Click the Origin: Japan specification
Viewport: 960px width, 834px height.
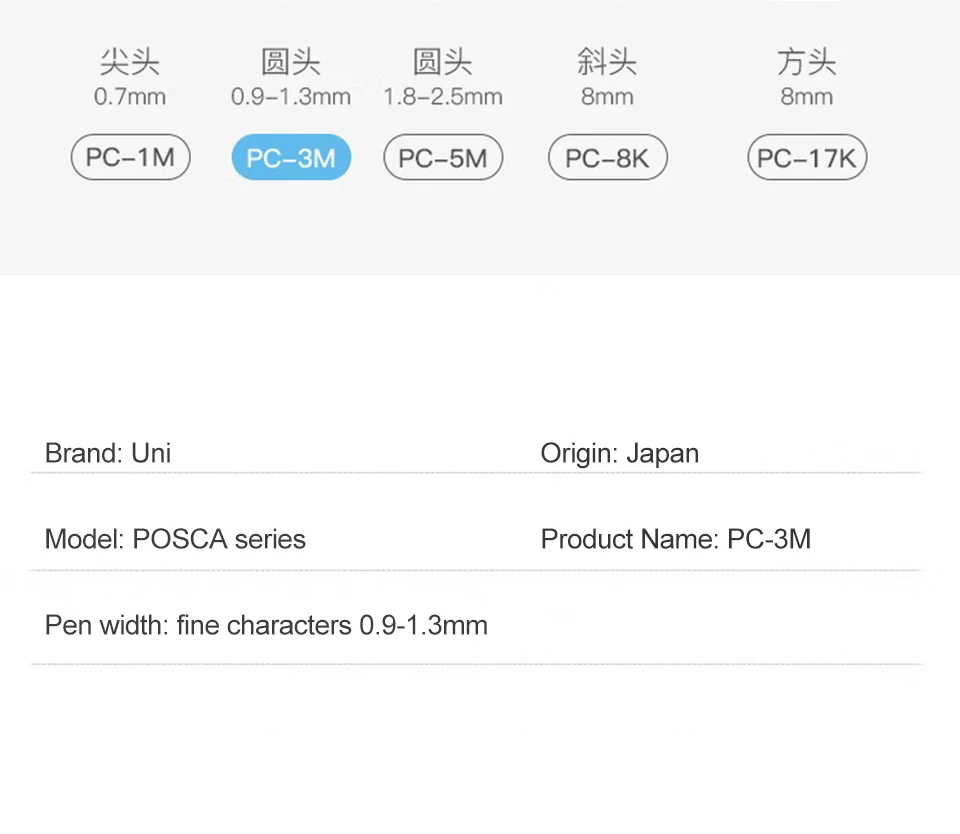click(x=620, y=453)
